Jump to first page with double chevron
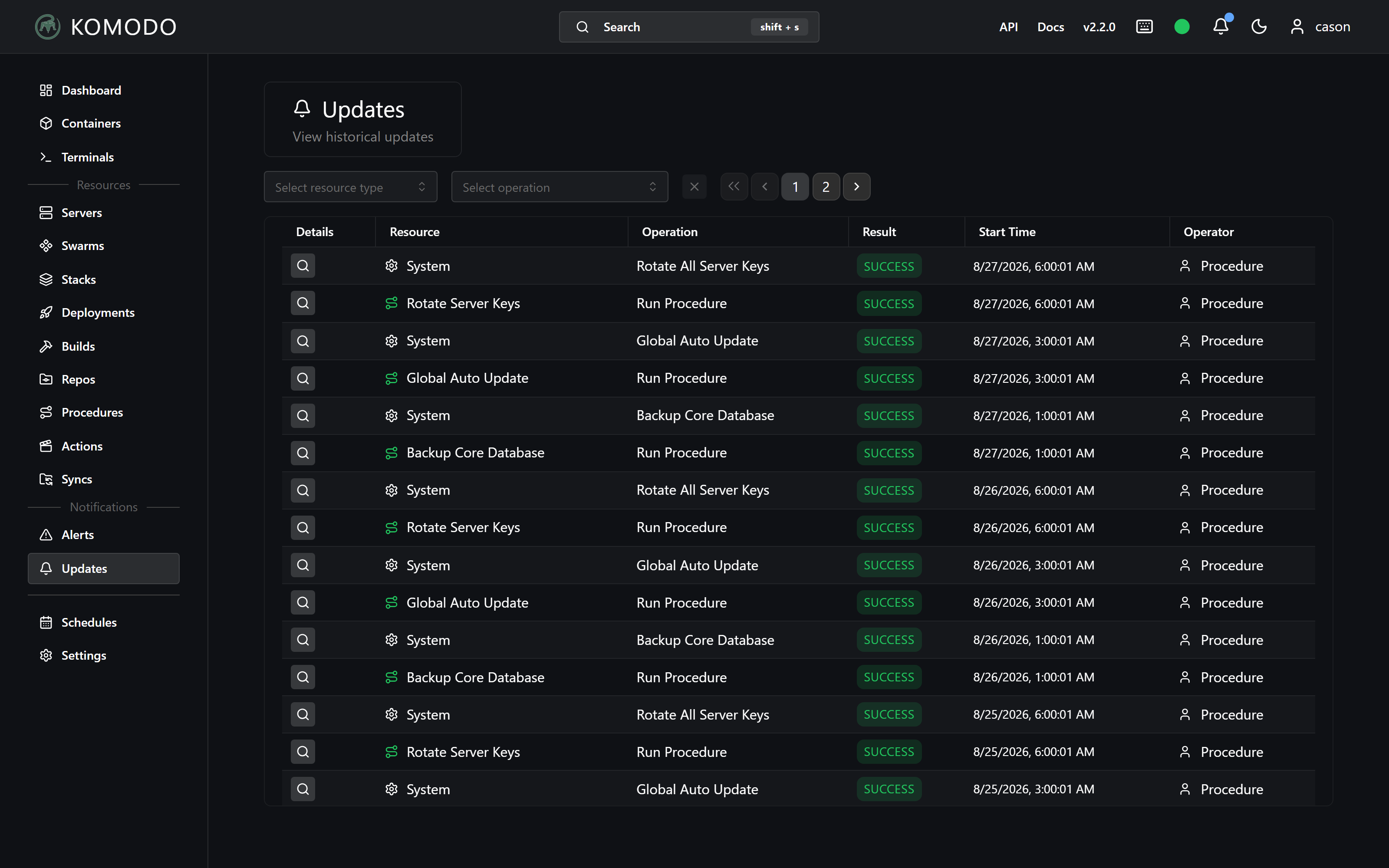This screenshot has width=1389, height=868. click(734, 187)
